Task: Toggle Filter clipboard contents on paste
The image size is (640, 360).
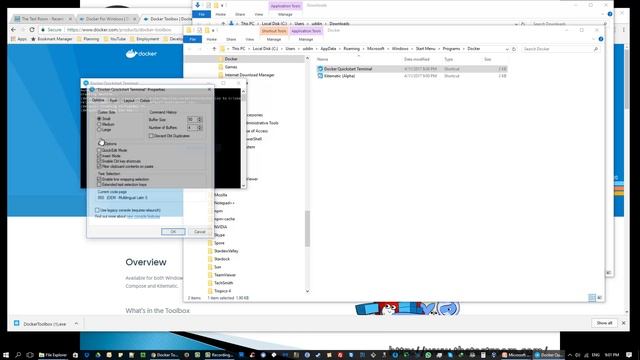Action: (x=99, y=166)
